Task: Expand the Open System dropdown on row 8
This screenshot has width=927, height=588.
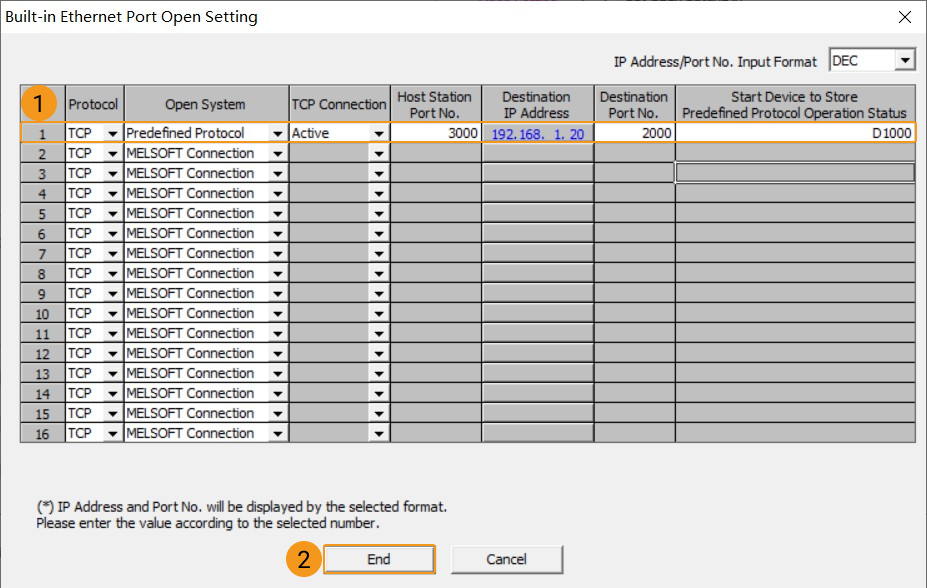Action: click(x=279, y=273)
